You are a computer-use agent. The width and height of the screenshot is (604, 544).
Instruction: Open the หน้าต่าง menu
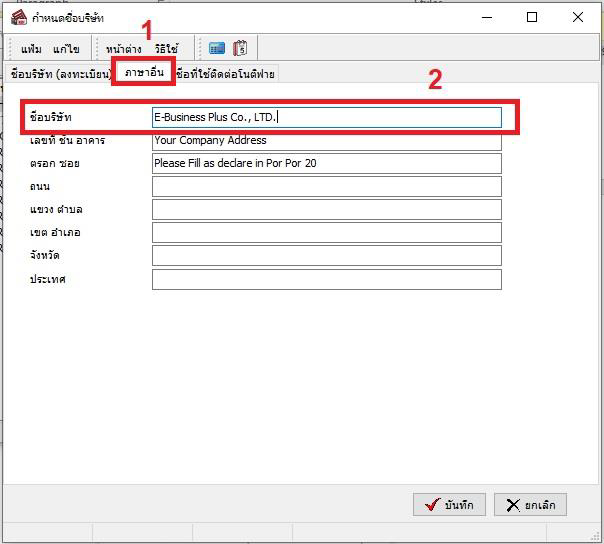123,49
